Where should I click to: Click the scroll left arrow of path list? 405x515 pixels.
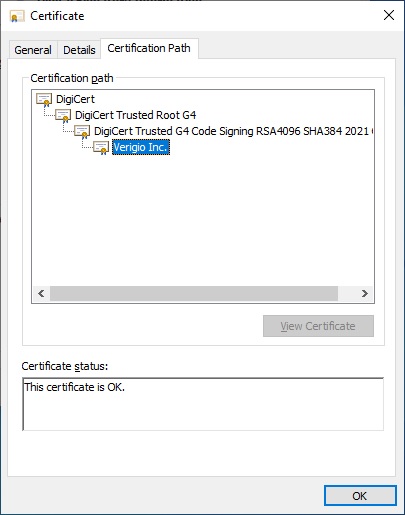(41, 294)
